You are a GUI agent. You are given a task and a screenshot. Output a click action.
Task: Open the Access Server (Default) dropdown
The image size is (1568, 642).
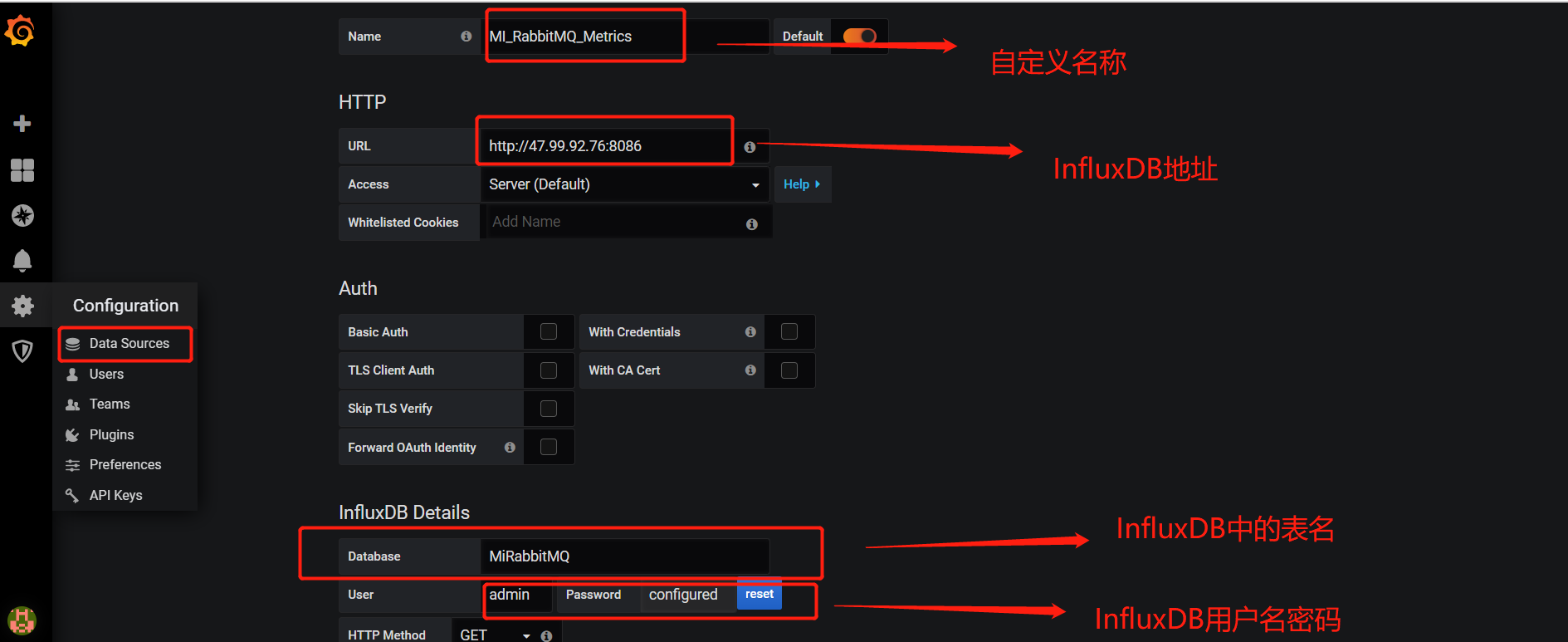click(x=625, y=184)
